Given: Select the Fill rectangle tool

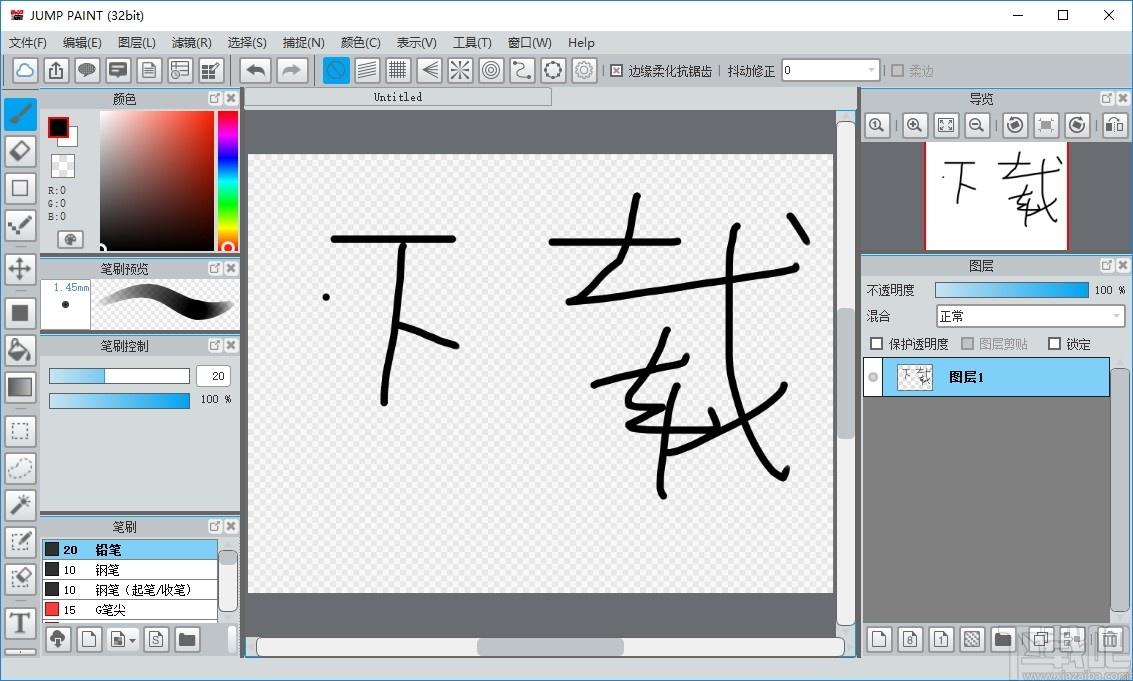Looking at the screenshot, I should [20, 313].
